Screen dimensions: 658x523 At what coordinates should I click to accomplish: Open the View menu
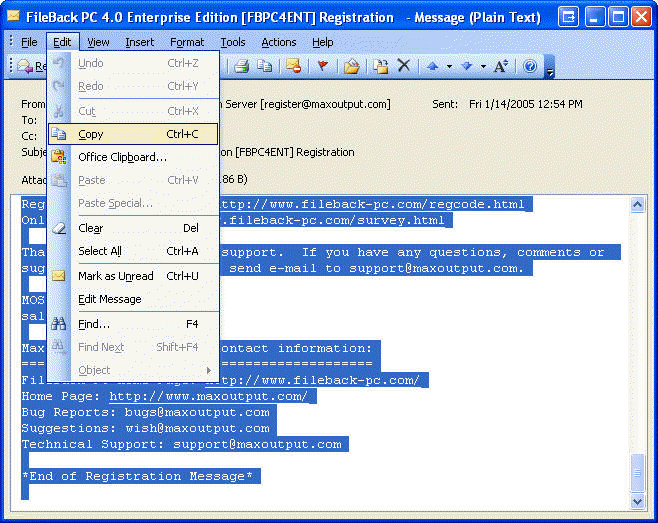tap(98, 42)
